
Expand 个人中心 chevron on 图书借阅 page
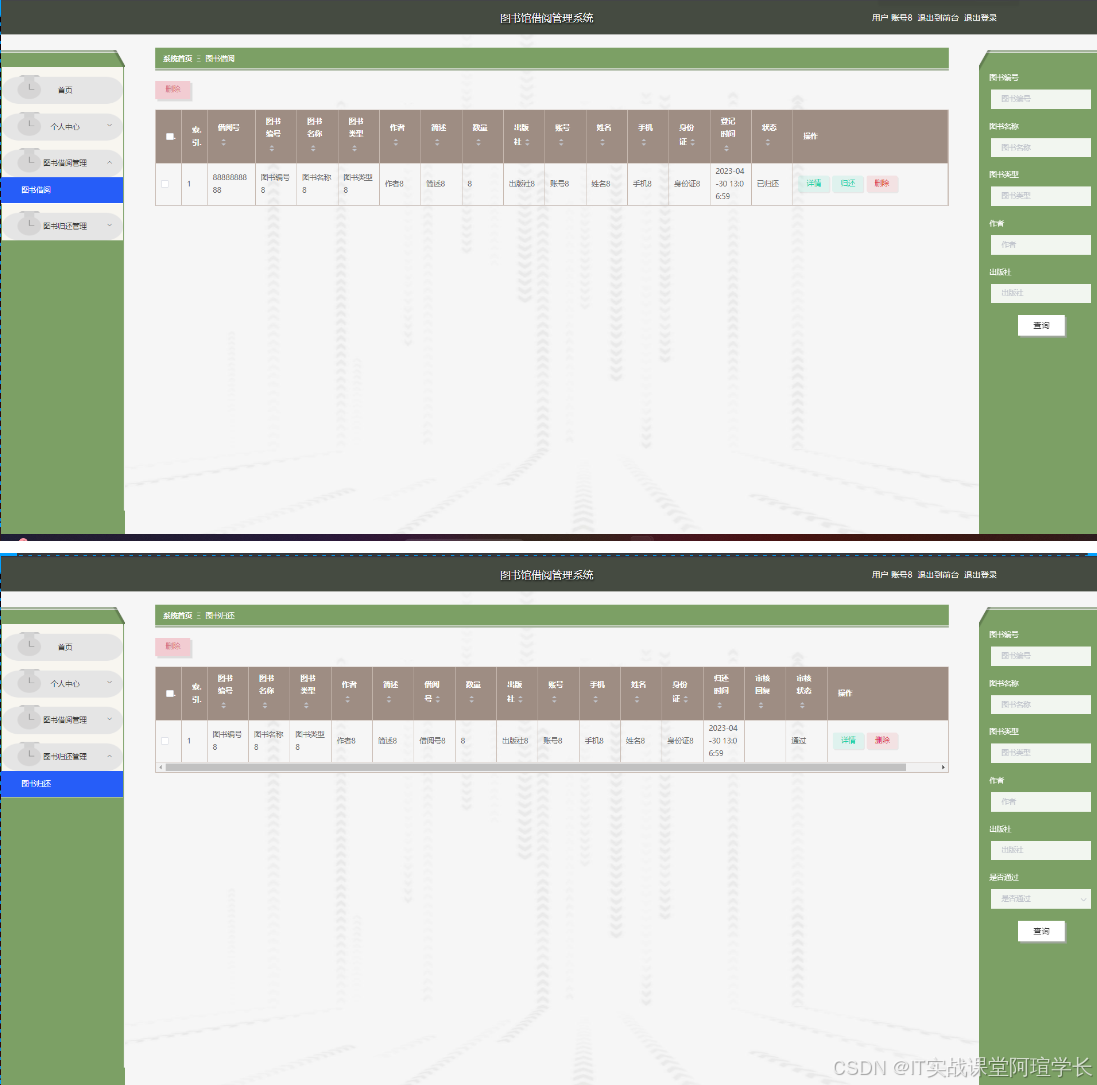109,125
